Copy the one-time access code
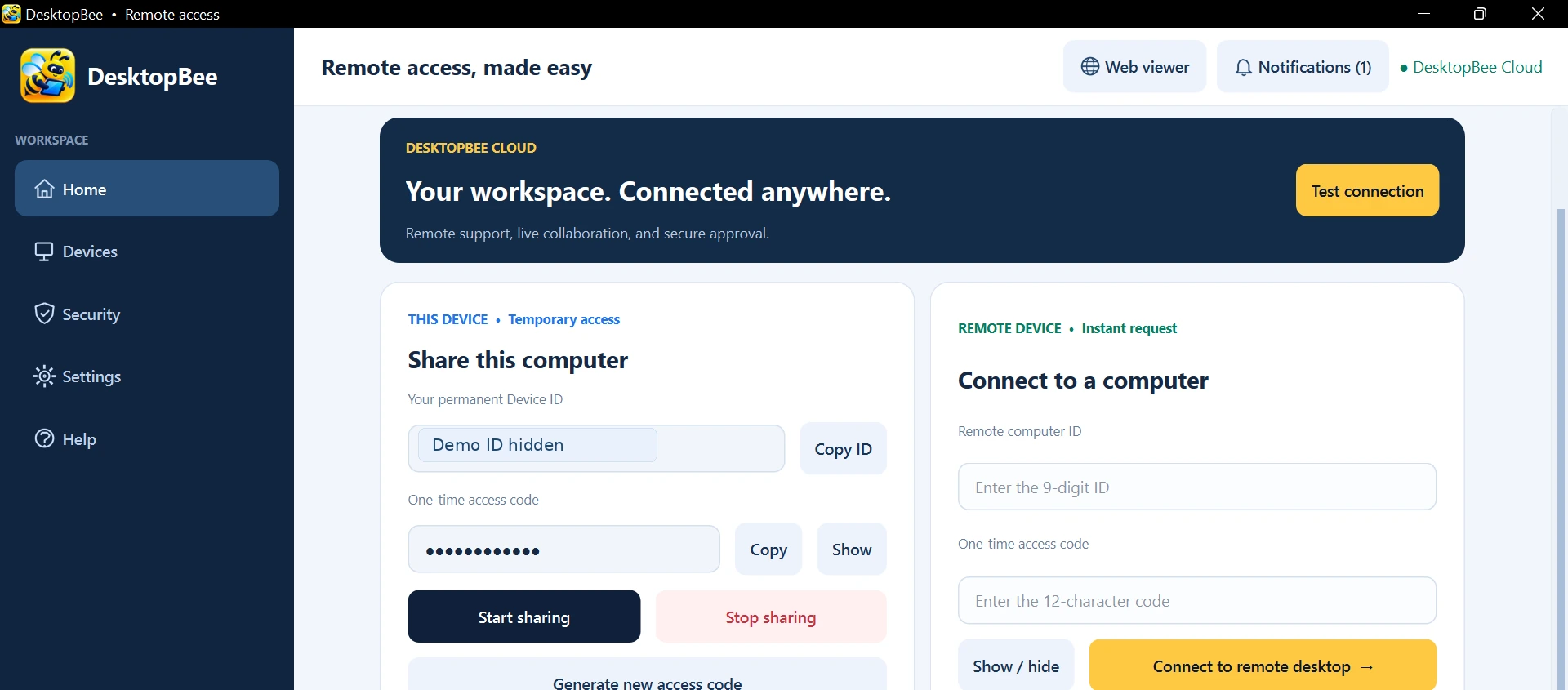The image size is (1568, 690). 768,549
